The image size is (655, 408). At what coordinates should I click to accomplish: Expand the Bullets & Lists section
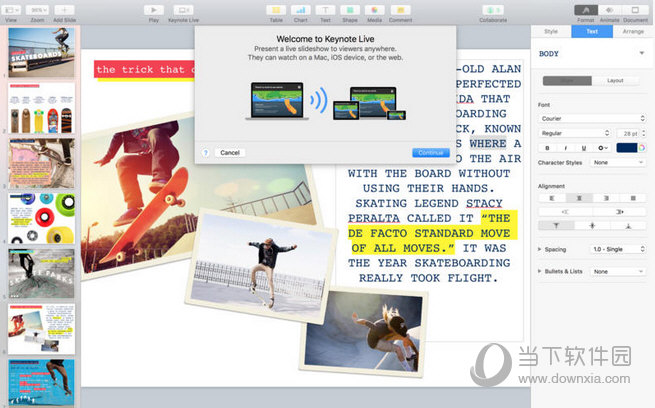(541, 271)
